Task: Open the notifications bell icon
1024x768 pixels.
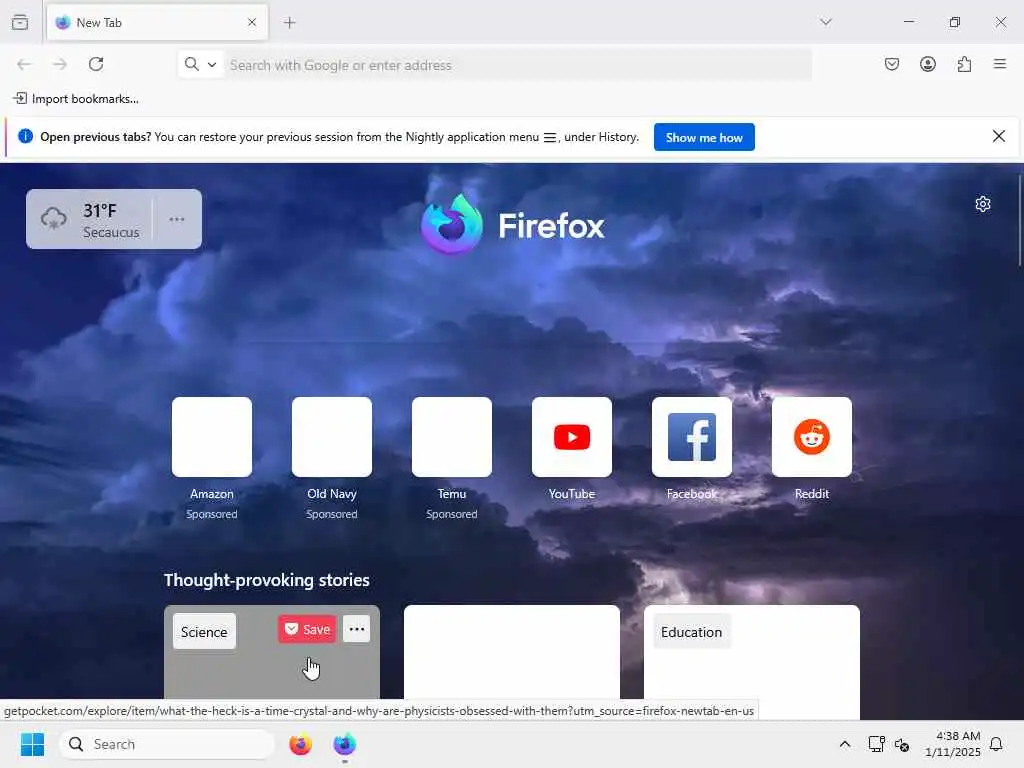Action: pyautogui.click(x=997, y=744)
